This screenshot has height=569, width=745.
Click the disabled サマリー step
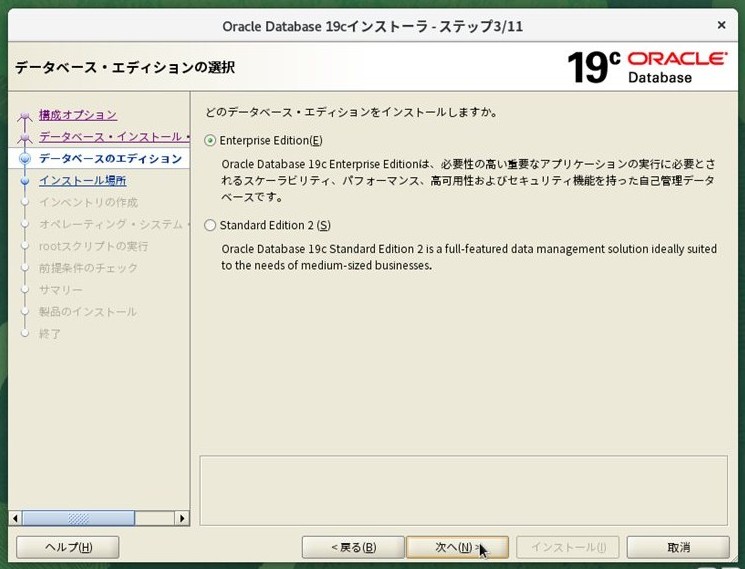coord(61,290)
